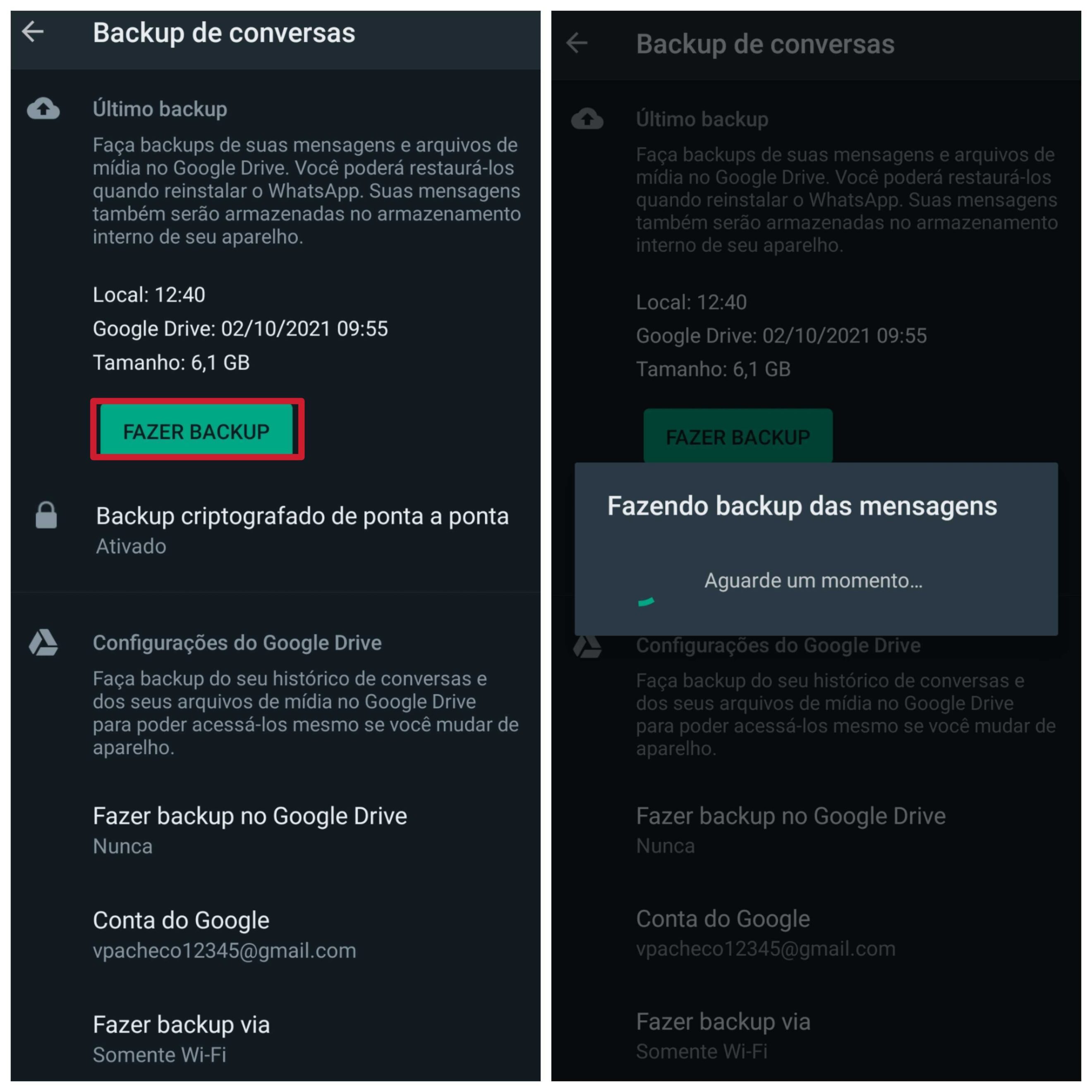Click the left Backup de conversas title
The height and width of the screenshot is (1092, 1092).
(x=224, y=33)
